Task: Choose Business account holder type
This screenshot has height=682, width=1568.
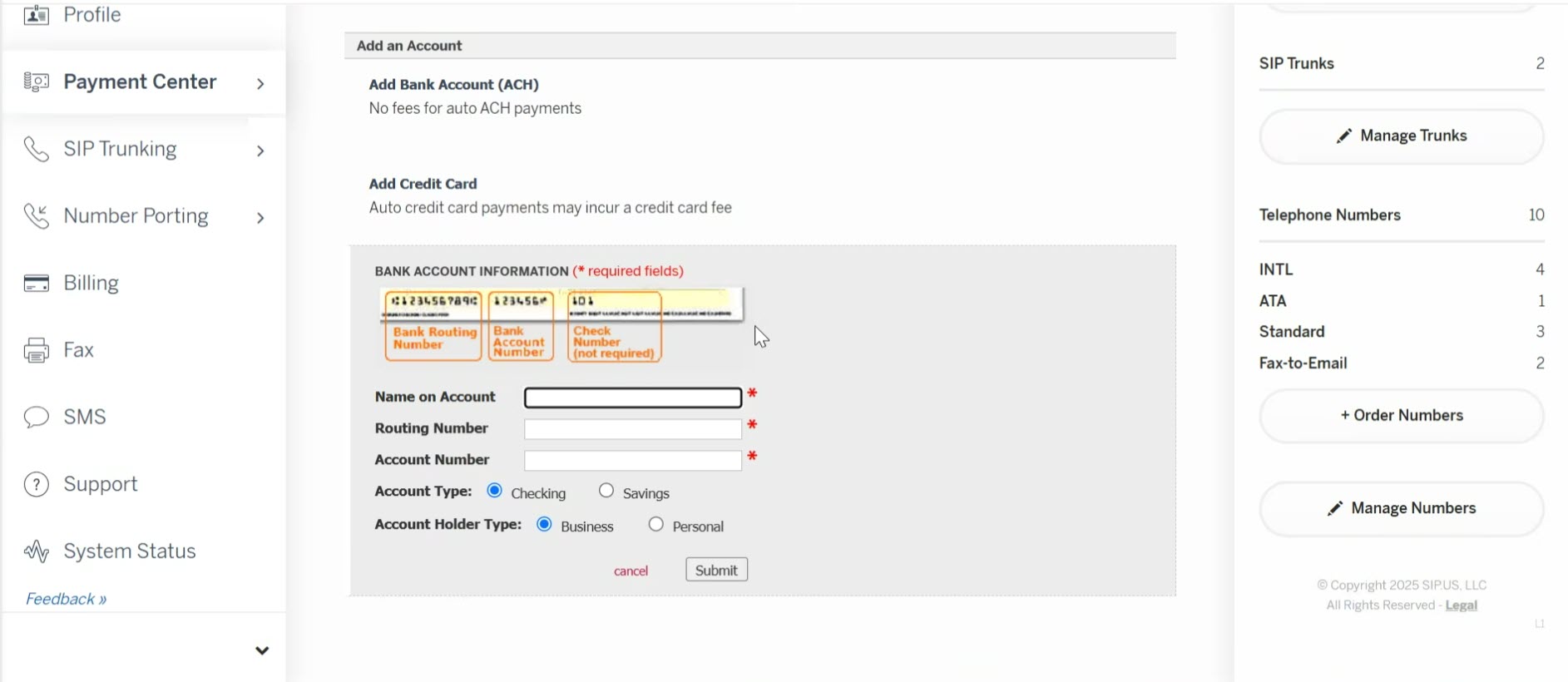Action: pyautogui.click(x=544, y=524)
